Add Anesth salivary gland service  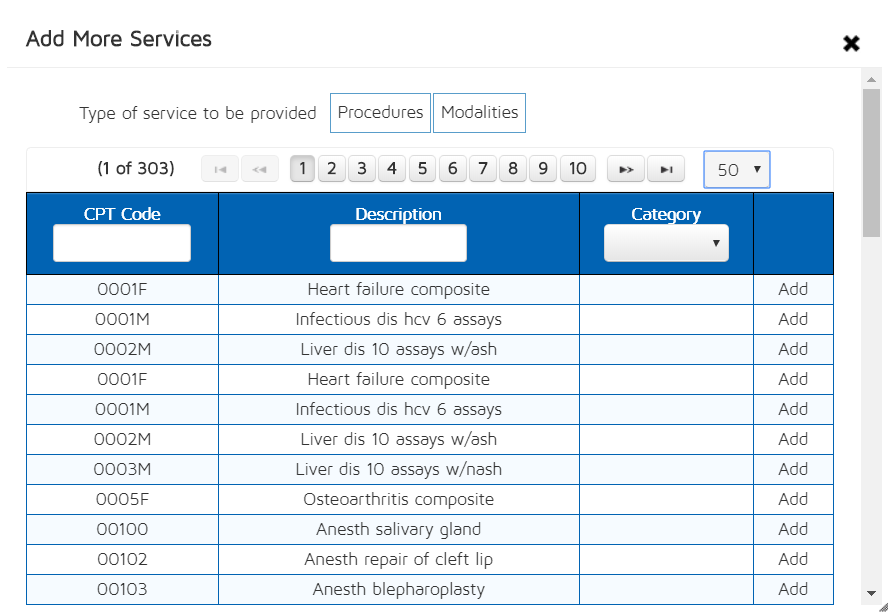(x=792, y=529)
